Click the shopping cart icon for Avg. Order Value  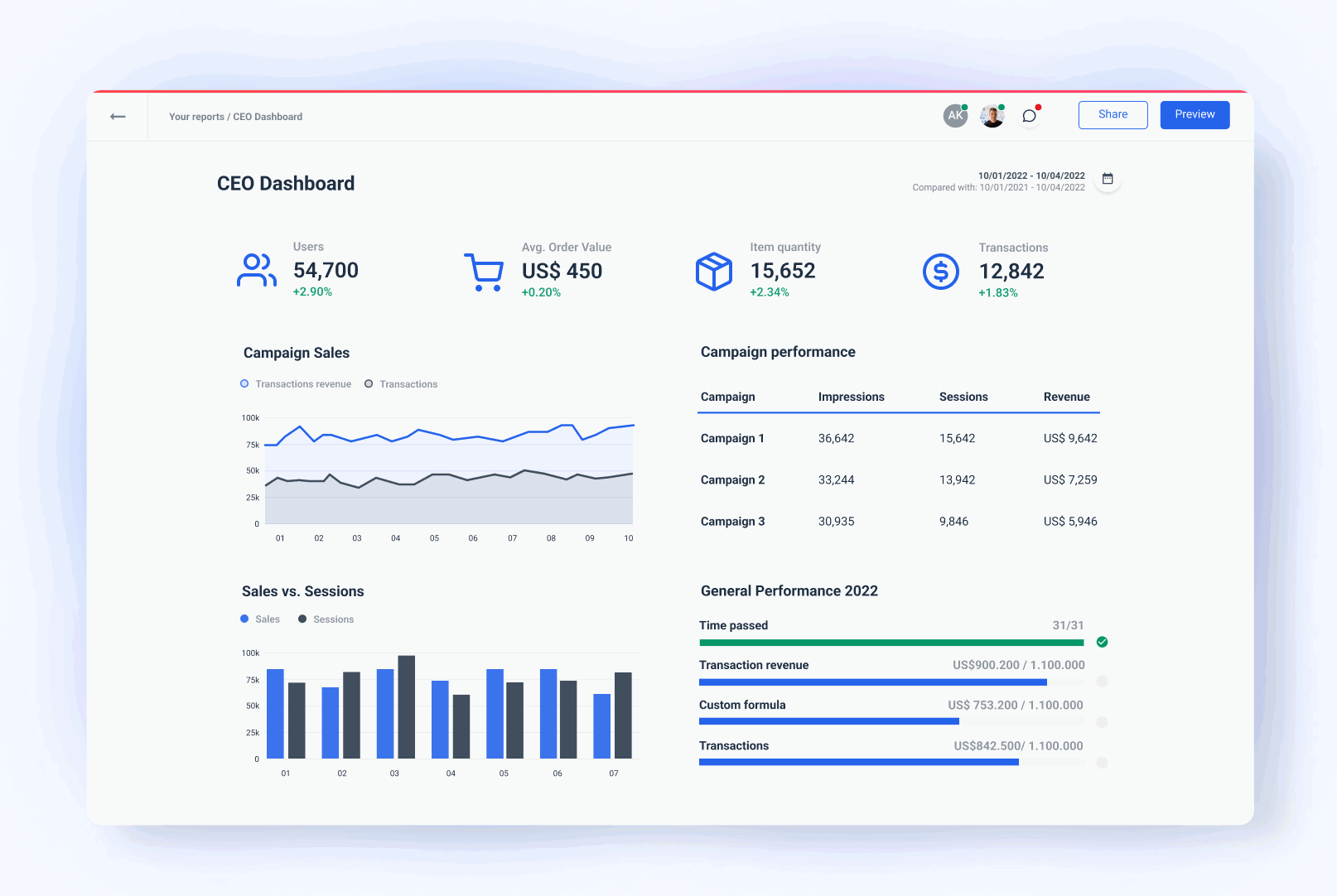coord(485,270)
